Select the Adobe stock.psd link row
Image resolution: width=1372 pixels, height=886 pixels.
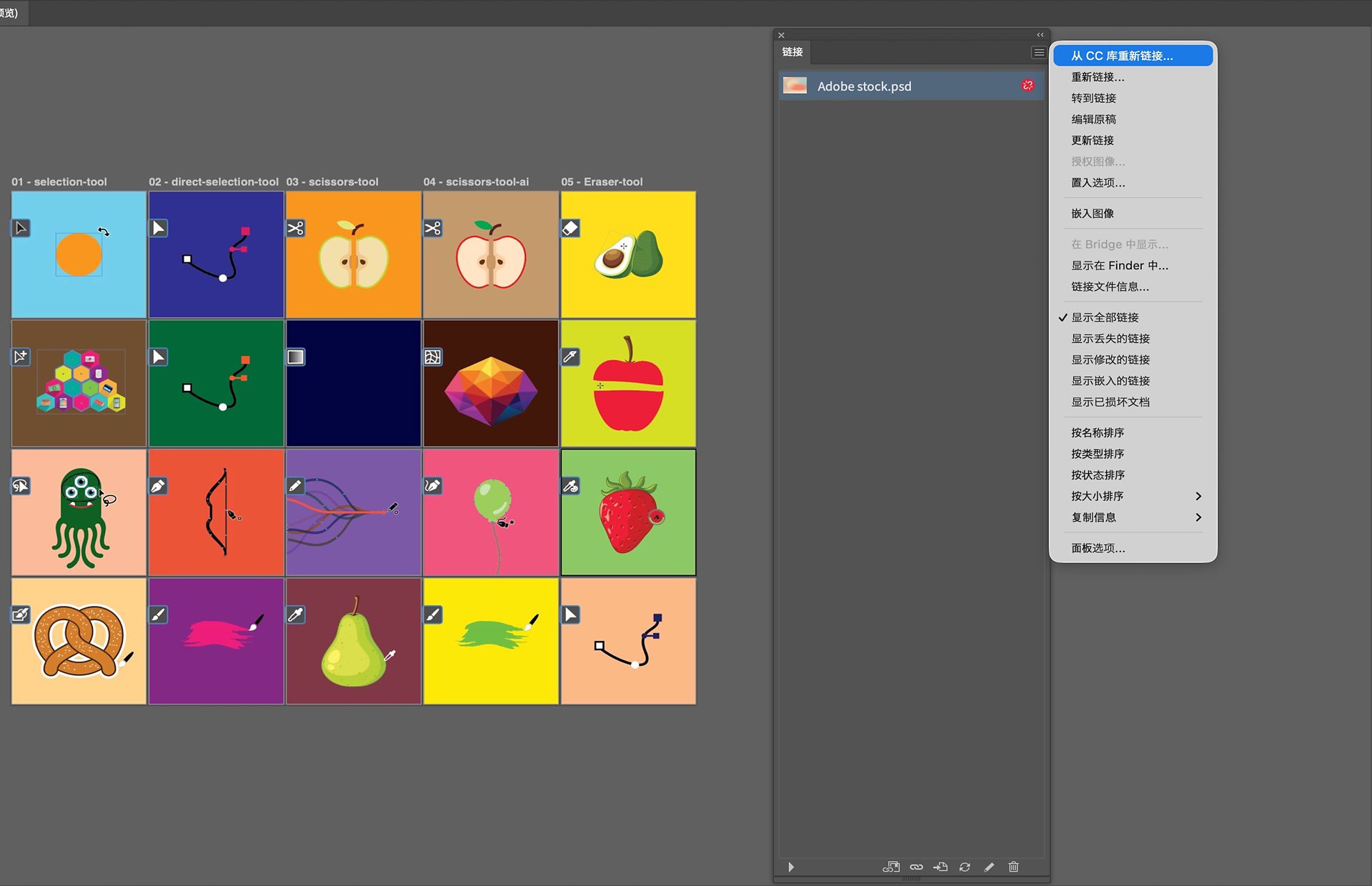[911, 86]
